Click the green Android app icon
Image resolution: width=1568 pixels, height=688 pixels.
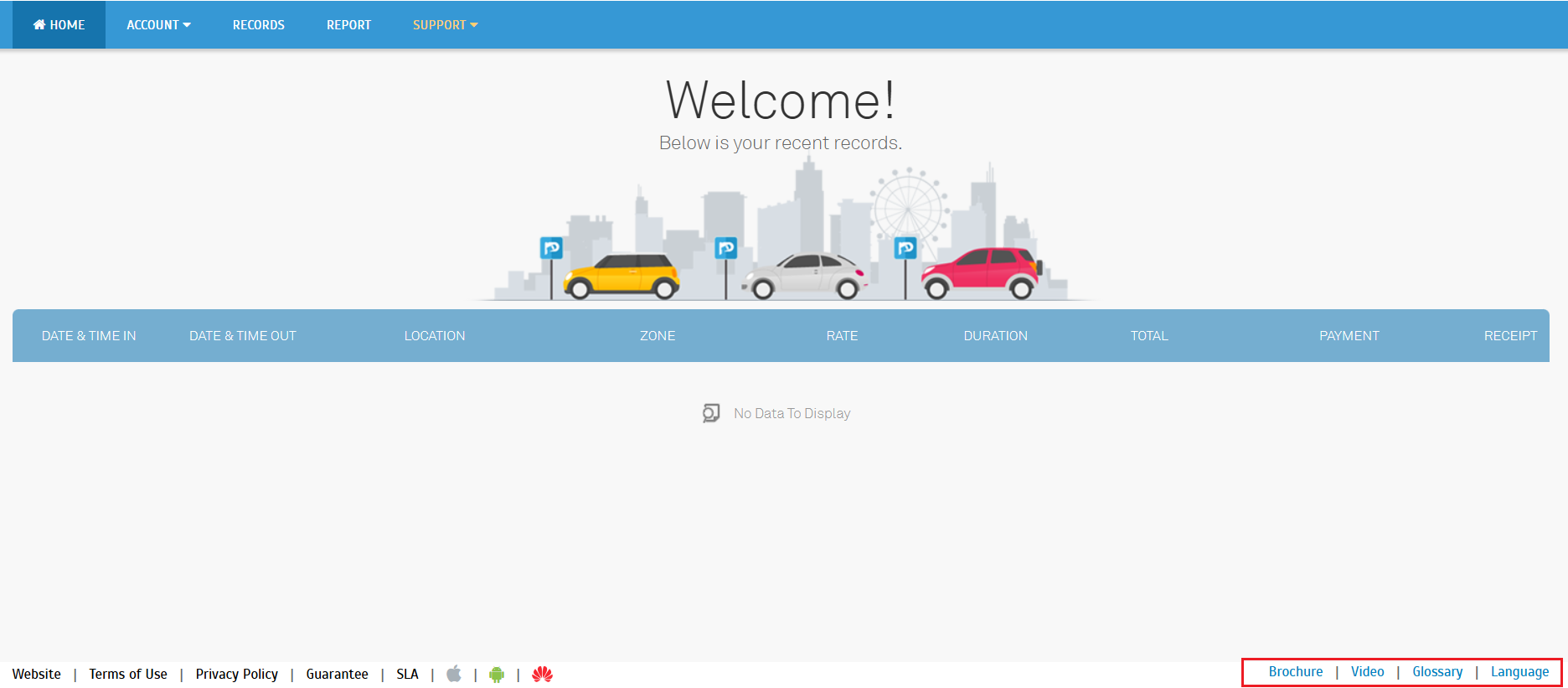coord(497,674)
